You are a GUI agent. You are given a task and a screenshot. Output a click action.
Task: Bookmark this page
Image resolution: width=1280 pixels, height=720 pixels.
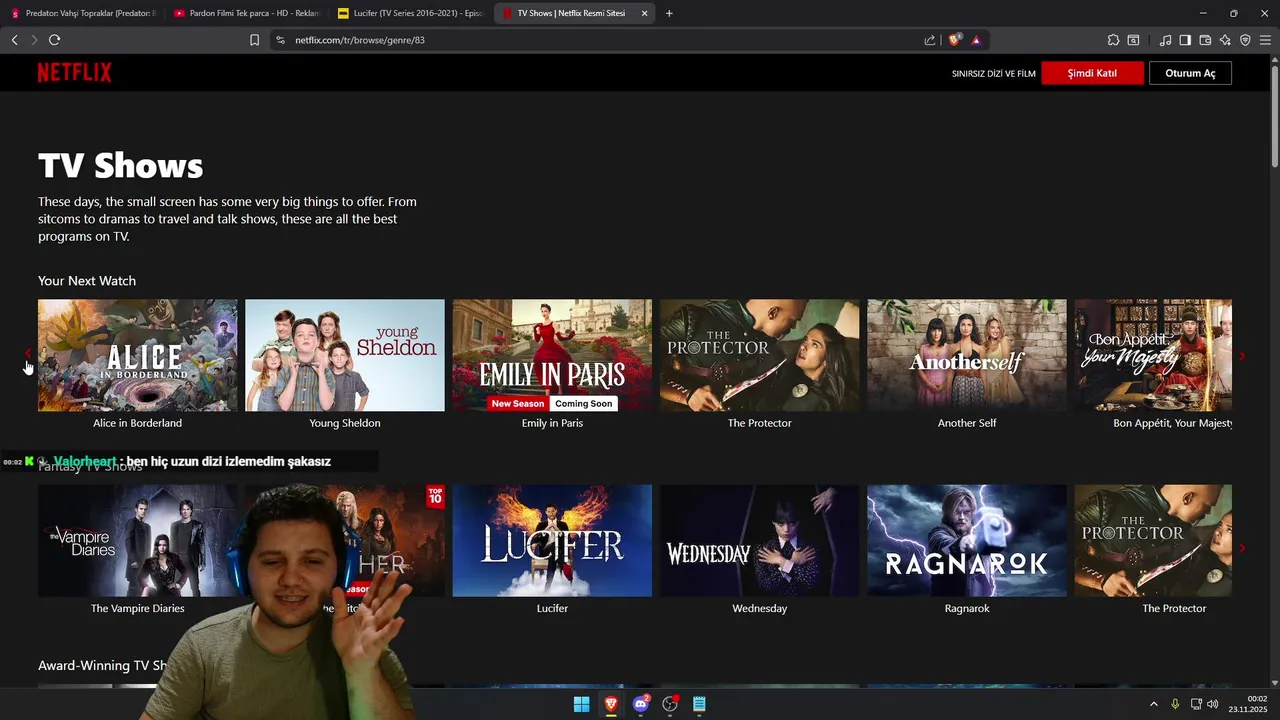254,40
